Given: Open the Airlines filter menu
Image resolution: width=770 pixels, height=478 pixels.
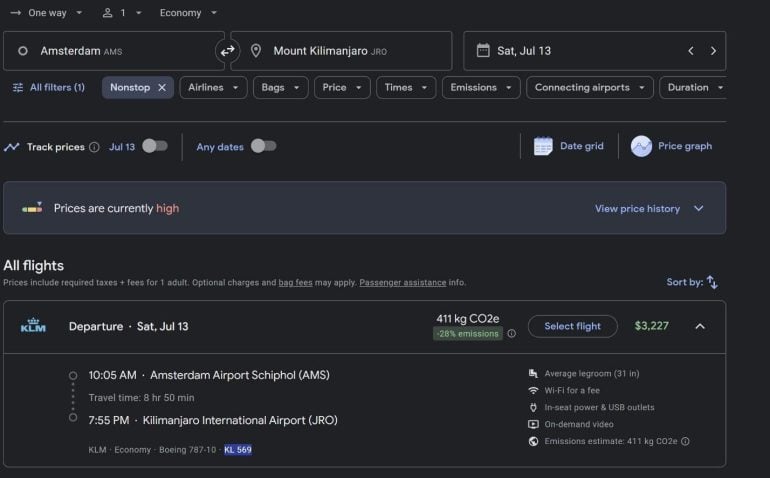Looking at the screenshot, I should coord(213,88).
